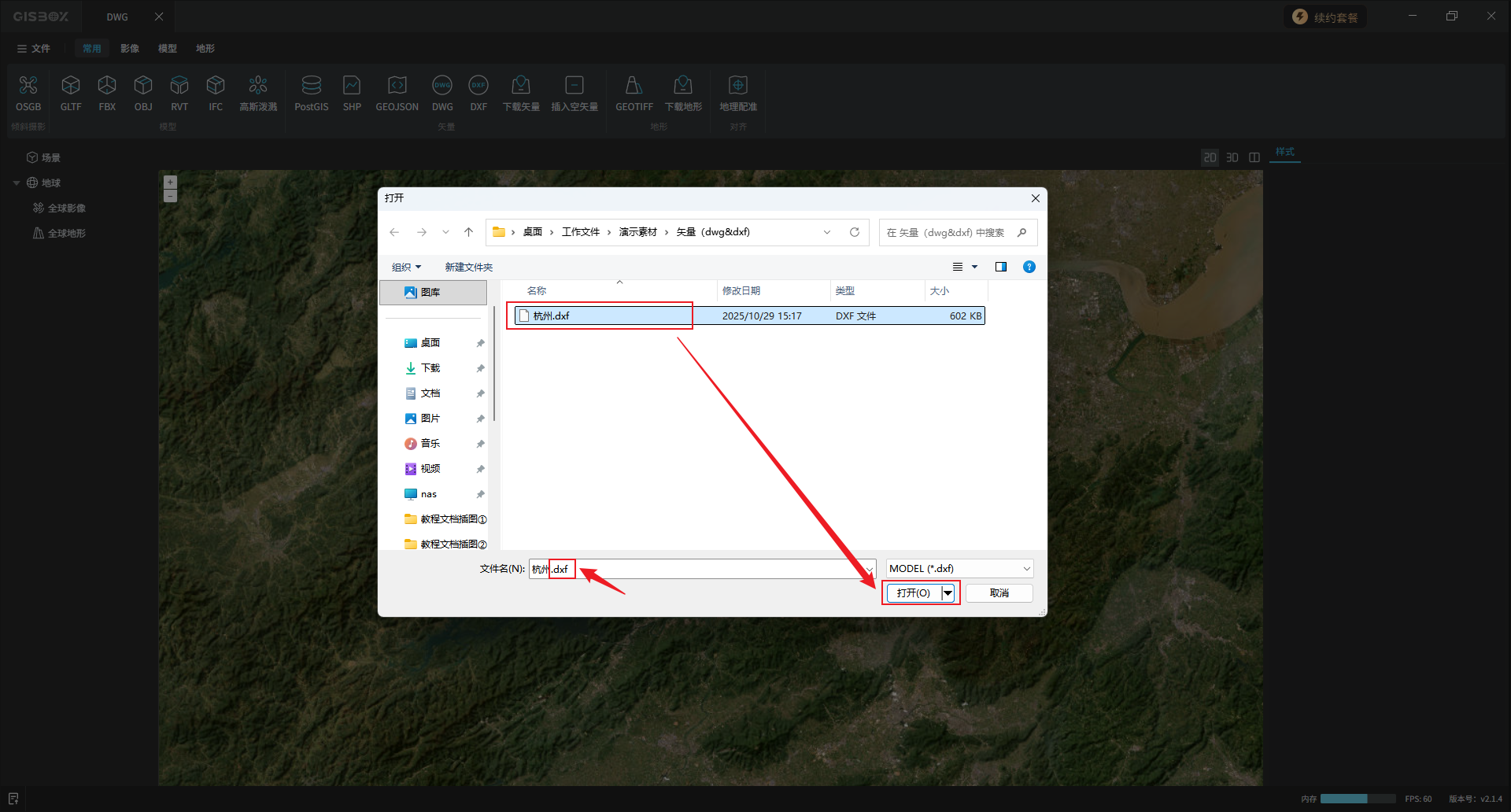Collapse the Earth tree node
This screenshot has height=812, width=1511.
(17, 183)
